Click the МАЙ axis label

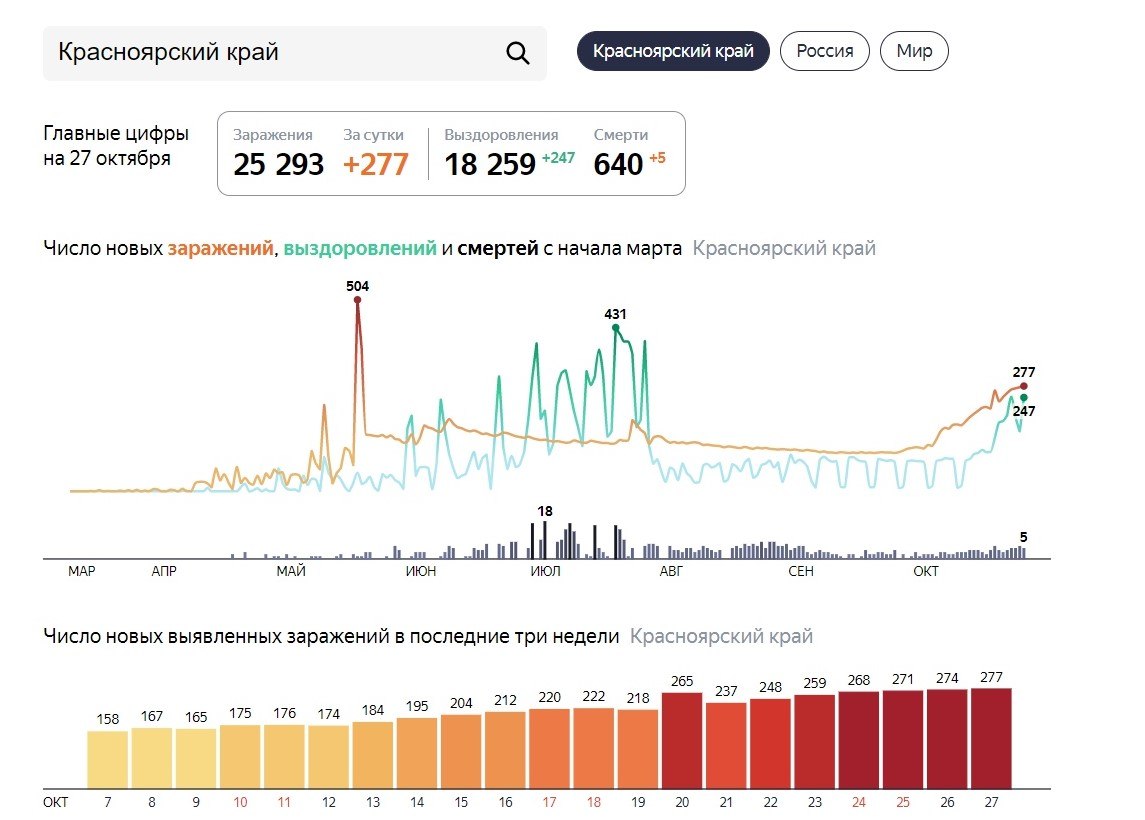(291, 571)
